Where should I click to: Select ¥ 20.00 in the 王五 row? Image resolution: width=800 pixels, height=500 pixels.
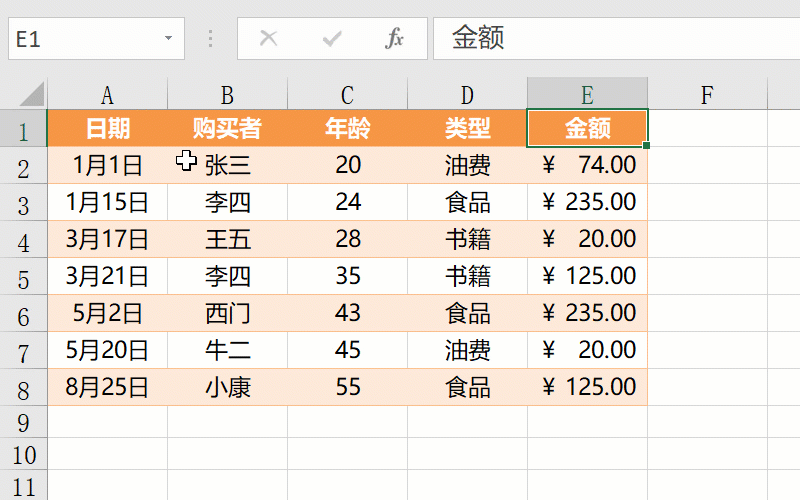587,239
